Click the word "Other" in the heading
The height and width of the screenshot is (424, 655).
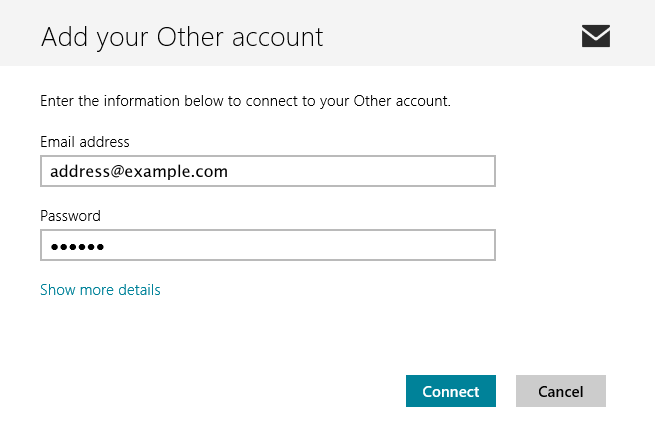(191, 37)
